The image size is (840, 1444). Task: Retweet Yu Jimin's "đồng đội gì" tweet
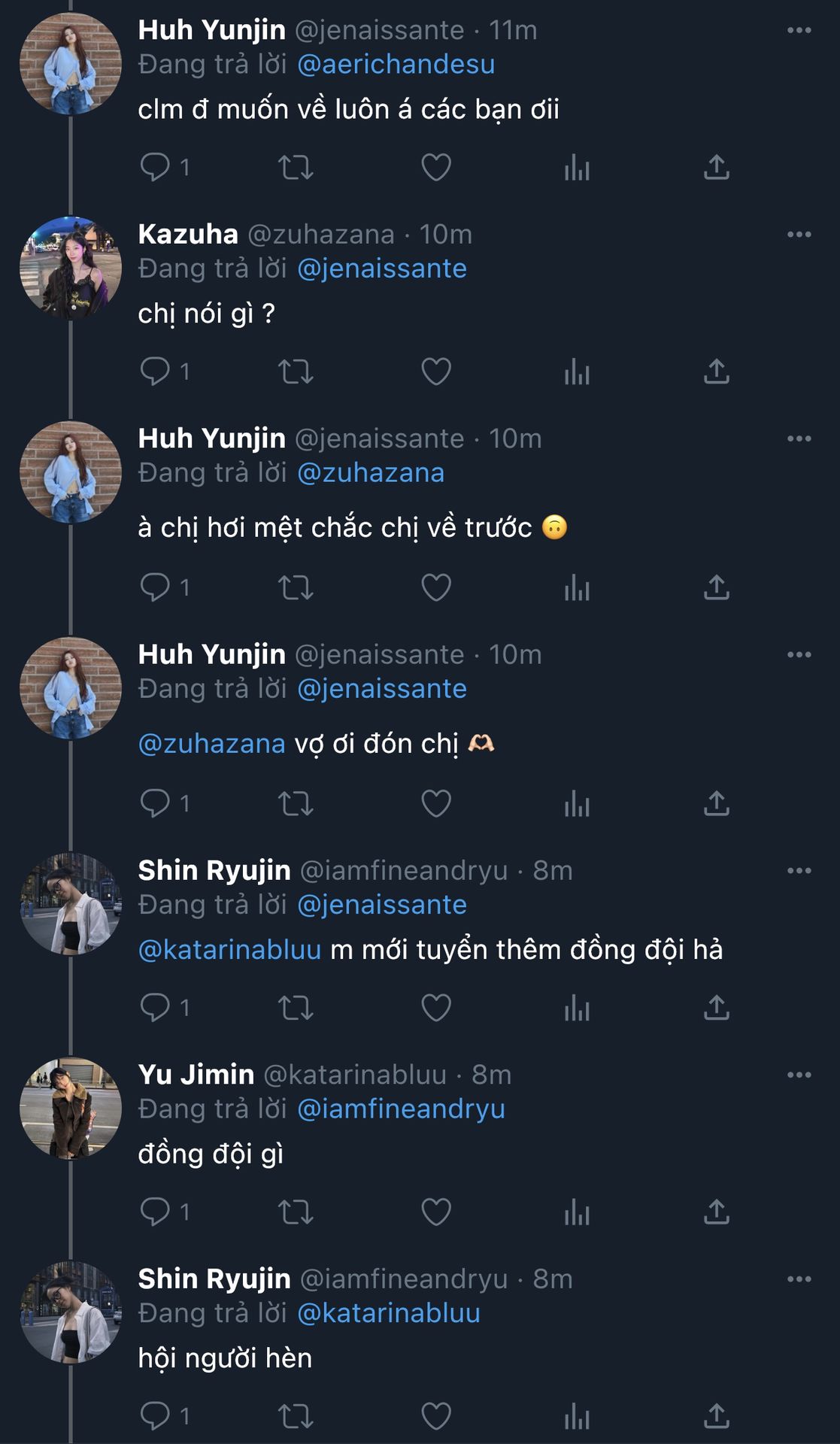(x=296, y=1212)
